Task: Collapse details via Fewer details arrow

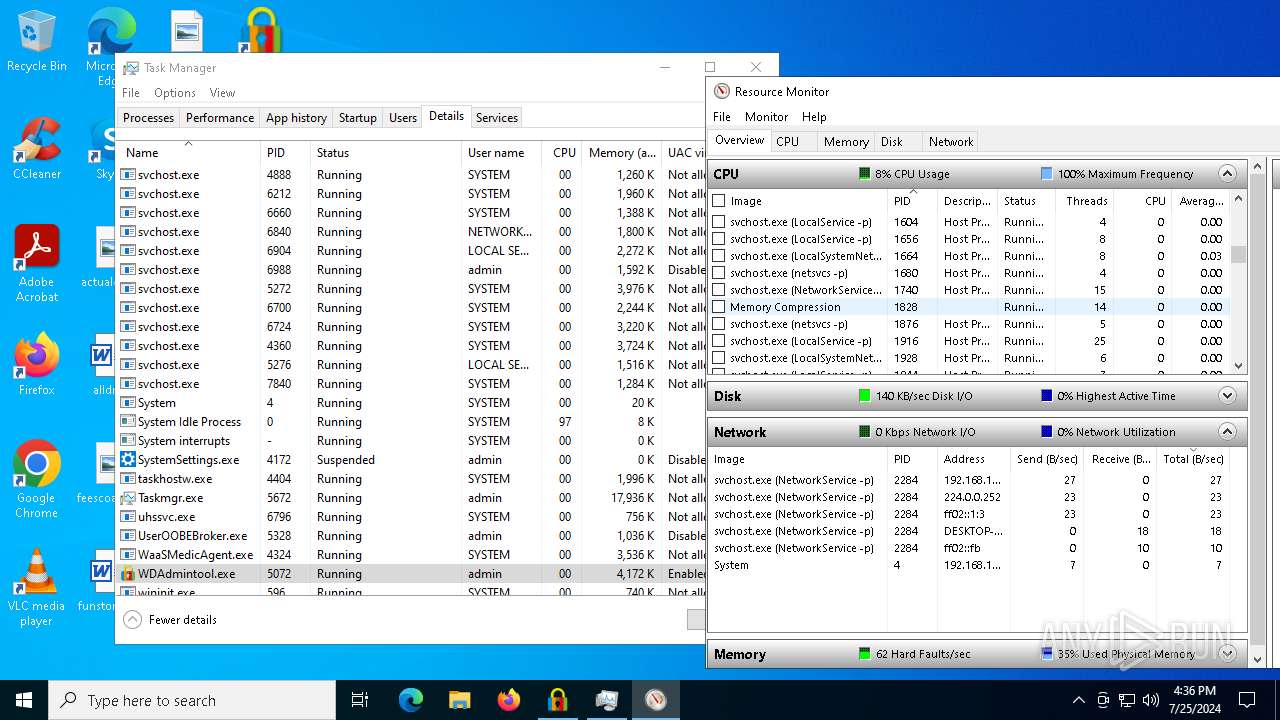Action: (x=132, y=620)
